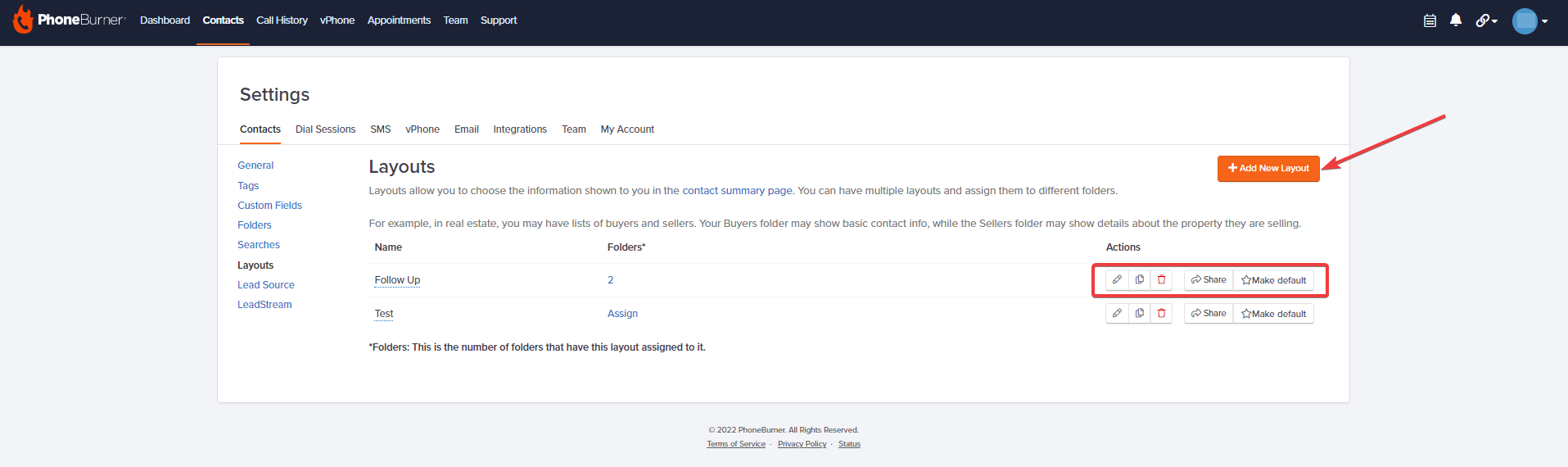Edit the Test layout with the pencil icon

pyautogui.click(x=1117, y=314)
